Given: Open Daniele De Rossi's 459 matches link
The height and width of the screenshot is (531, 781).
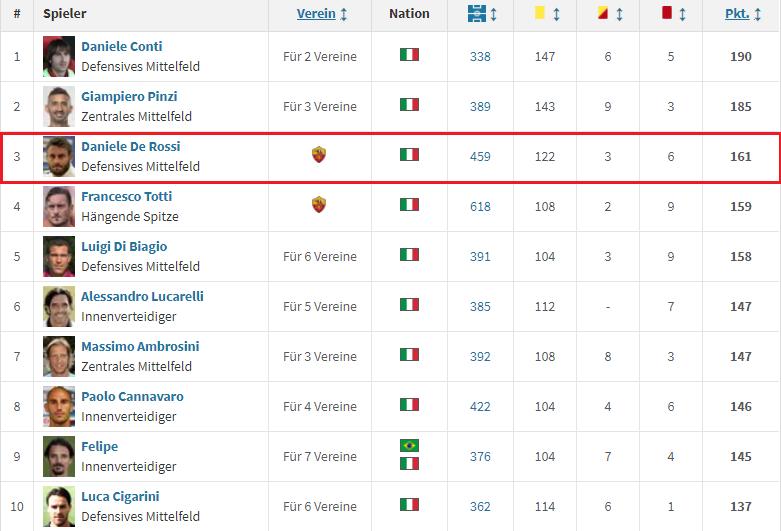Looking at the screenshot, I should [480, 156].
